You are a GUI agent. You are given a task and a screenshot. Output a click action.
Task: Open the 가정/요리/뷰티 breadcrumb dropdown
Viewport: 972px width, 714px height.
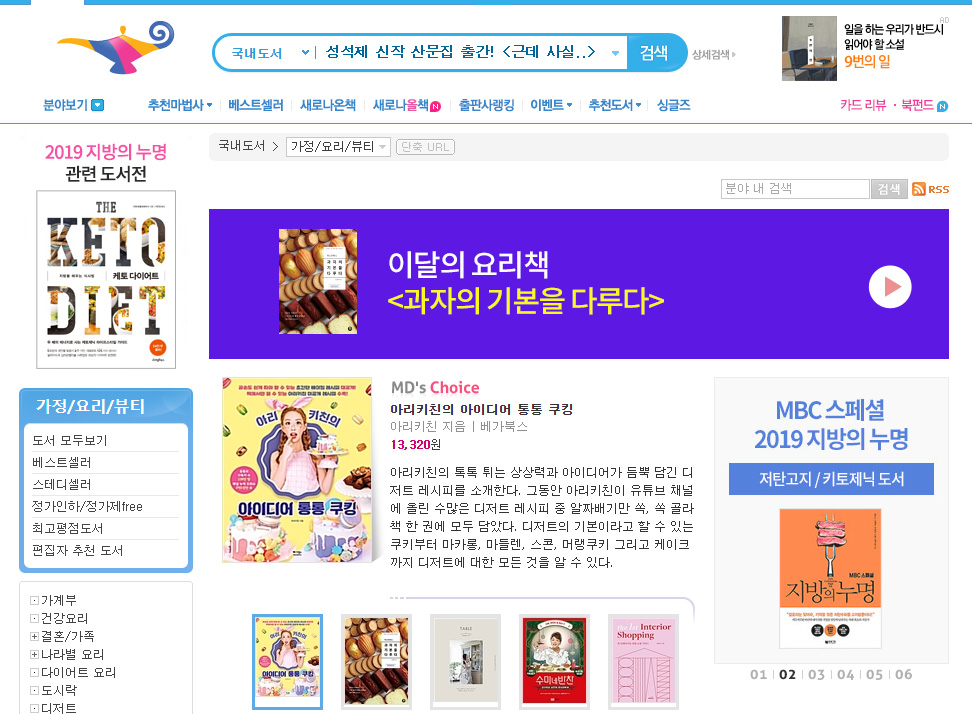tap(338, 147)
